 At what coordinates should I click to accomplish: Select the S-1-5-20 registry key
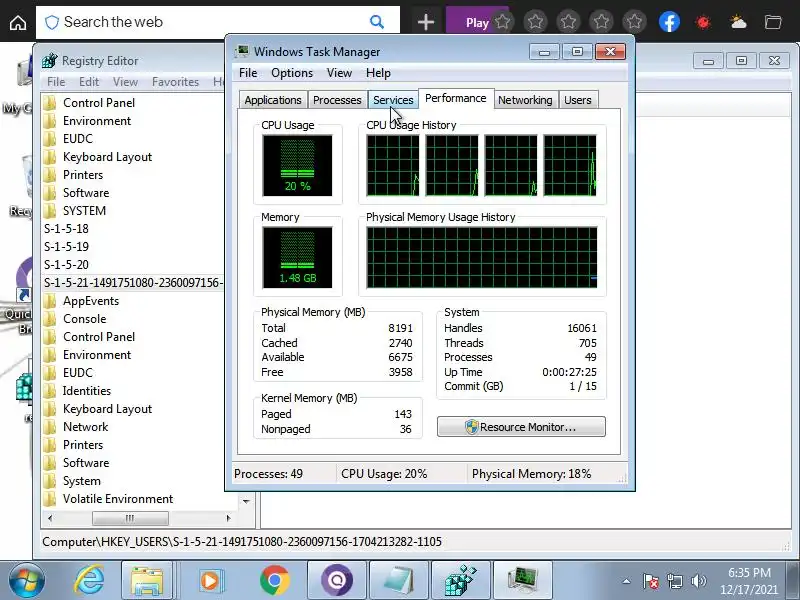(66, 265)
